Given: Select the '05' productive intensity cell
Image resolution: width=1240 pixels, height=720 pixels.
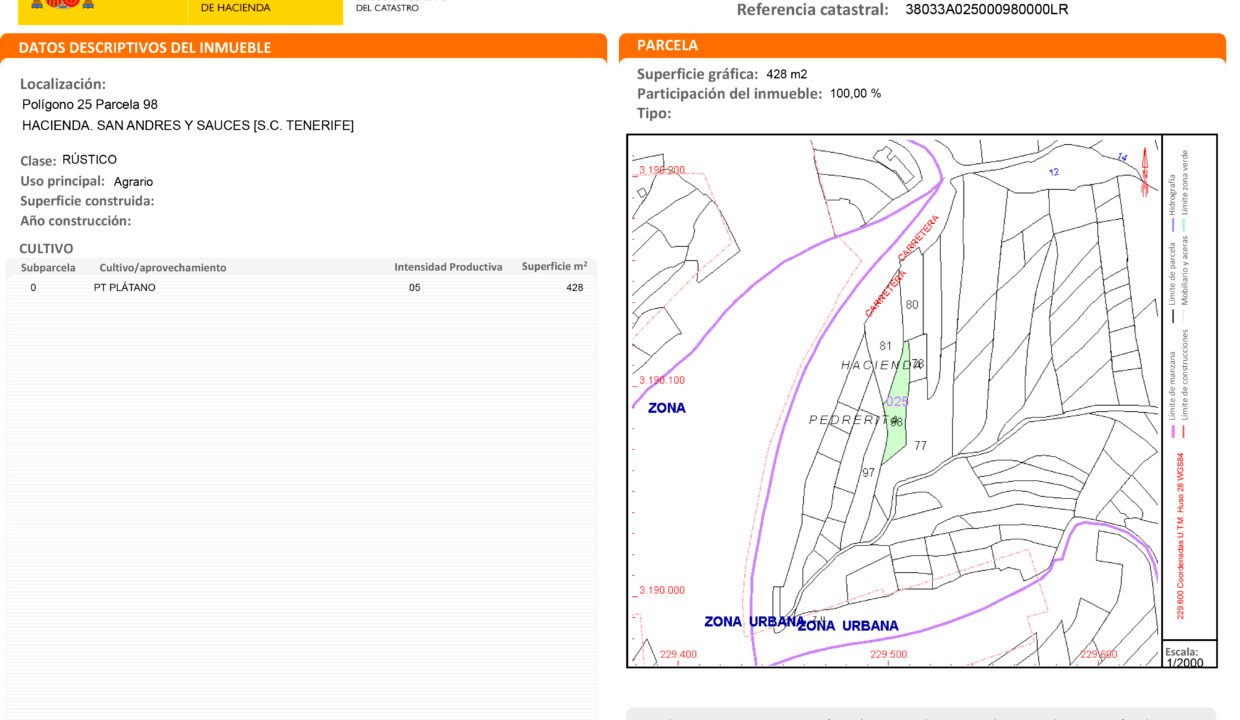Looking at the screenshot, I should (x=415, y=288).
